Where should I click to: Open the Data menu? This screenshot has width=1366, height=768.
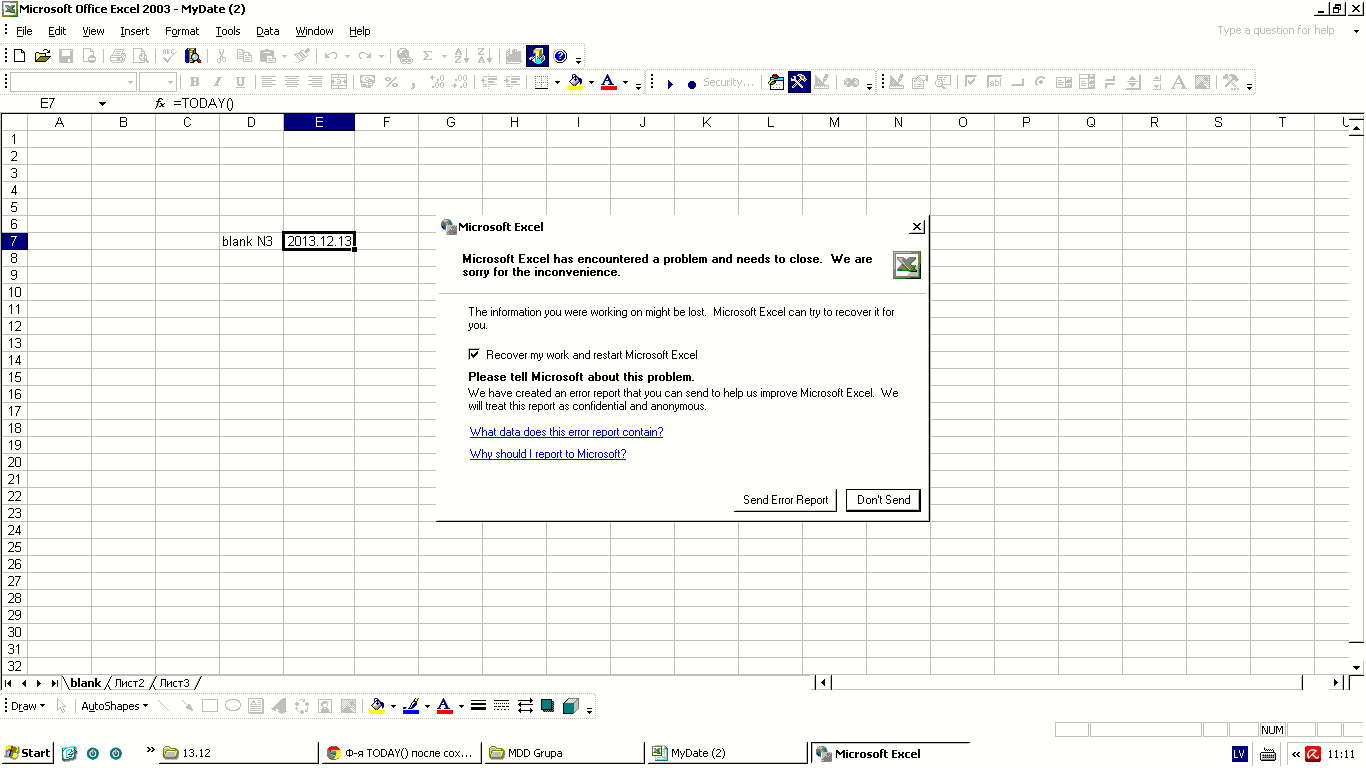point(268,31)
